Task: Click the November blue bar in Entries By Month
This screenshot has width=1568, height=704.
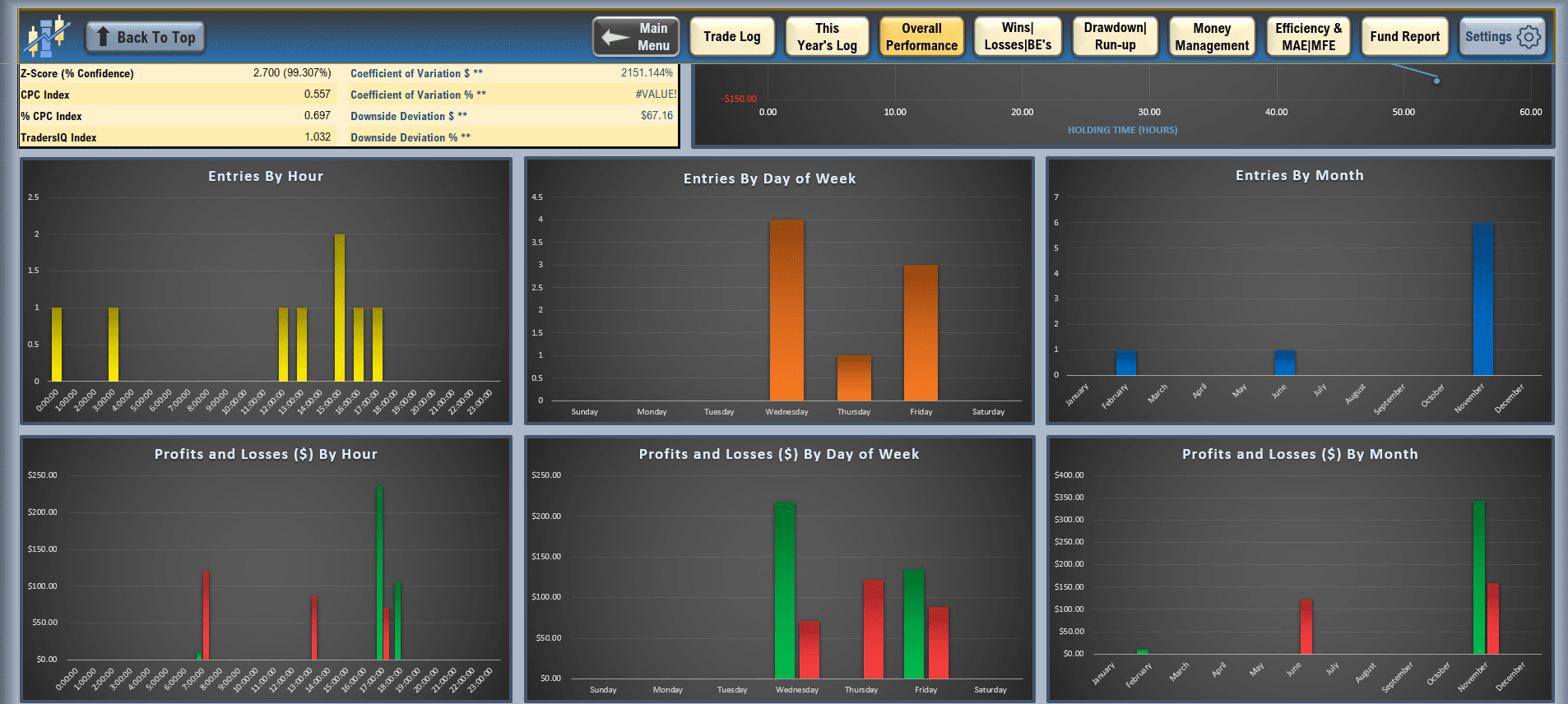Action: 1482,300
